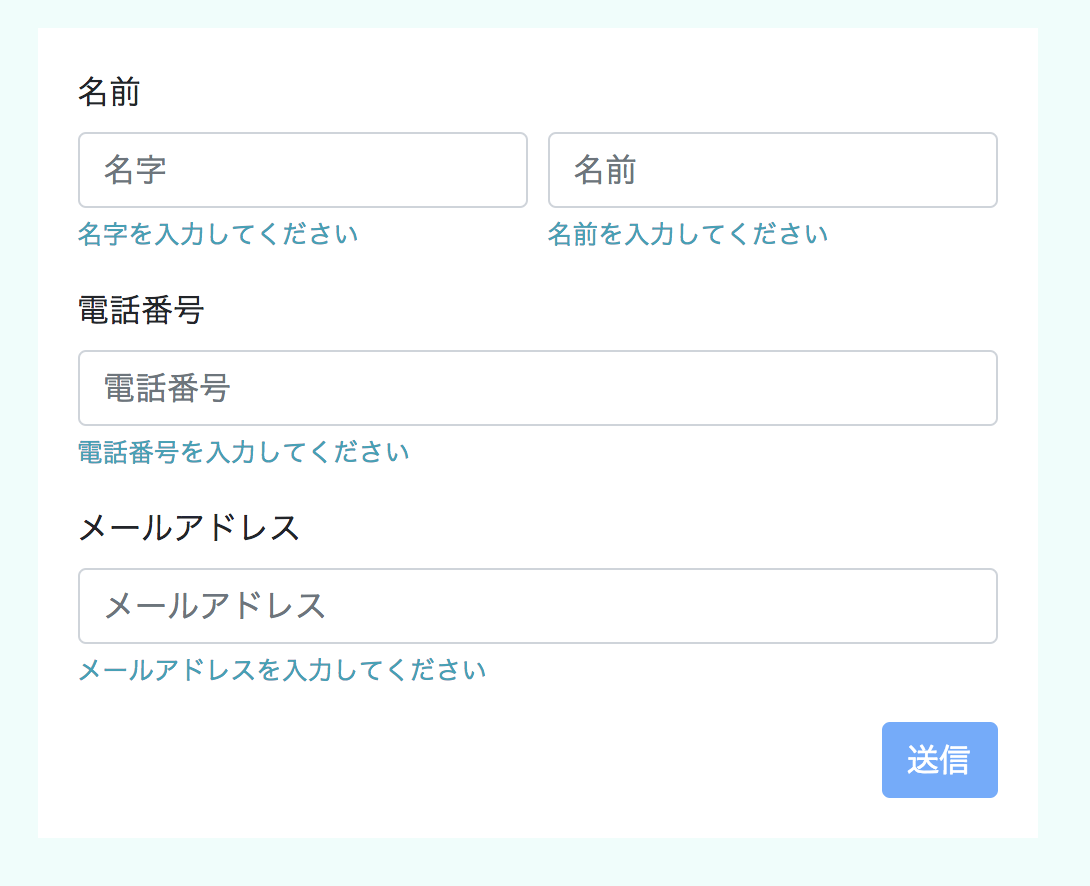The width and height of the screenshot is (1090, 886).
Task: Select the 電話番号を入力してください helper text
Action: [243, 452]
